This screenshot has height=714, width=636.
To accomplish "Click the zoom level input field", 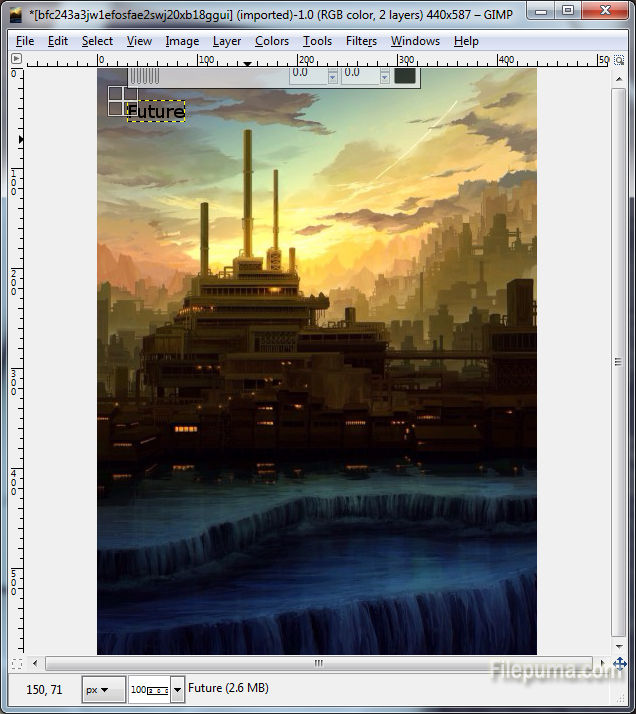I will pos(148,689).
